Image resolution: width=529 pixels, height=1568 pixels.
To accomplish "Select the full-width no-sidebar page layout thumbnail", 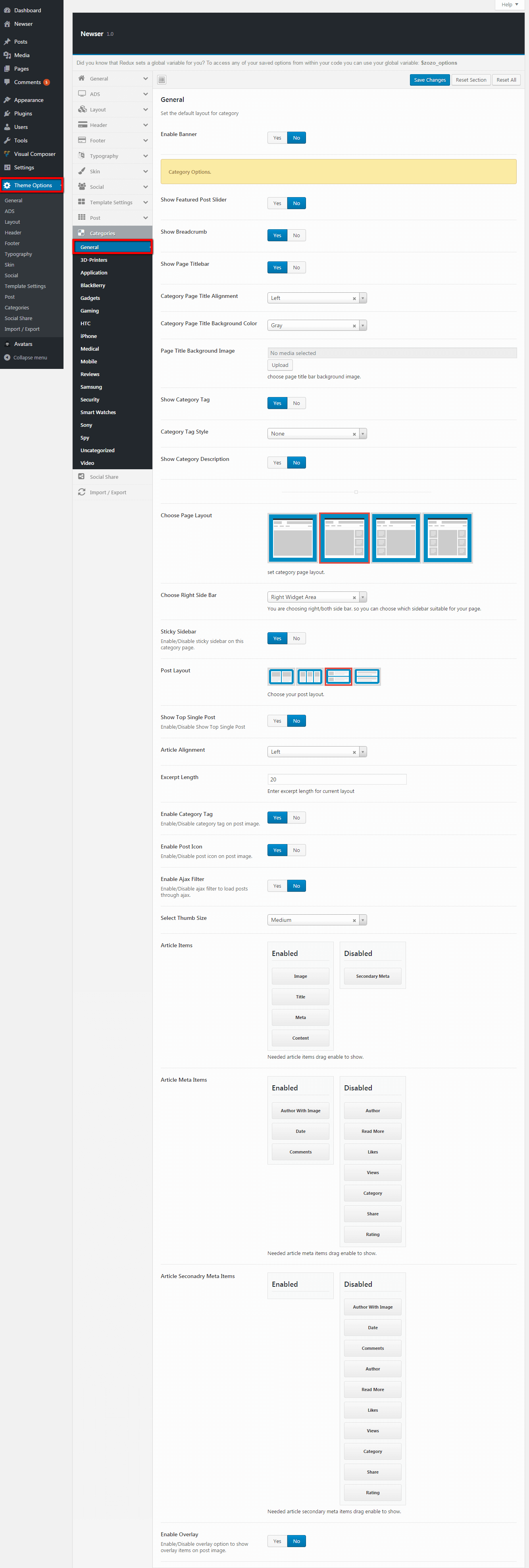I will point(292,537).
